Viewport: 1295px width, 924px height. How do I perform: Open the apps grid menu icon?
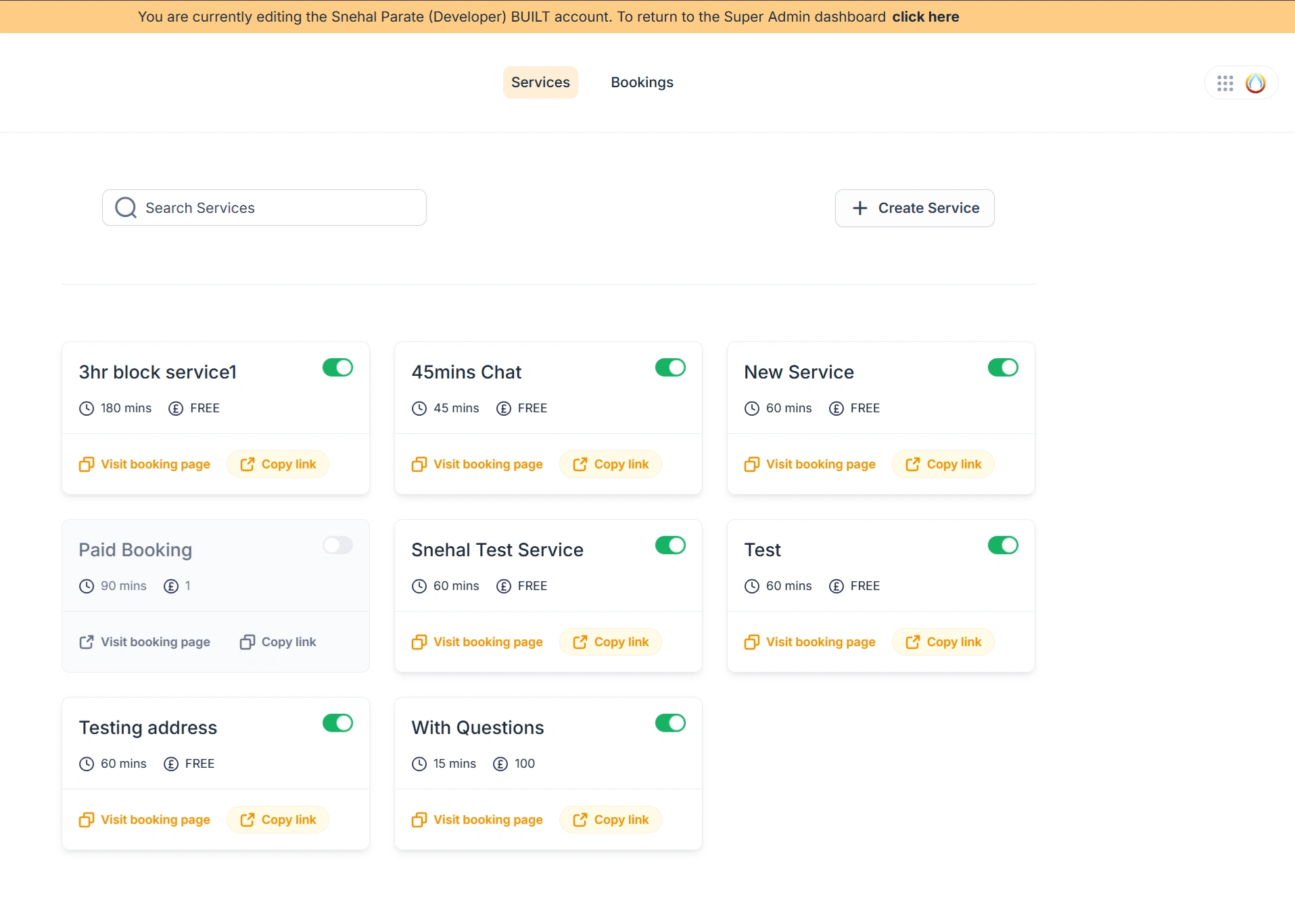point(1225,83)
